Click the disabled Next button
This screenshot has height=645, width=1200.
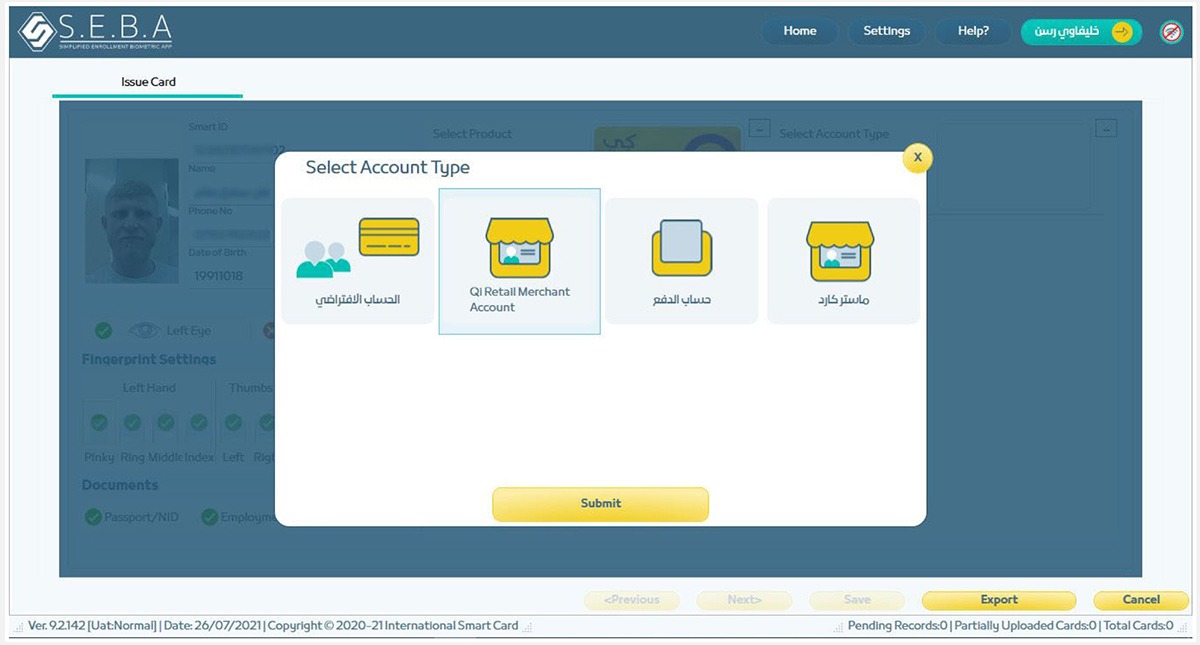(x=745, y=600)
